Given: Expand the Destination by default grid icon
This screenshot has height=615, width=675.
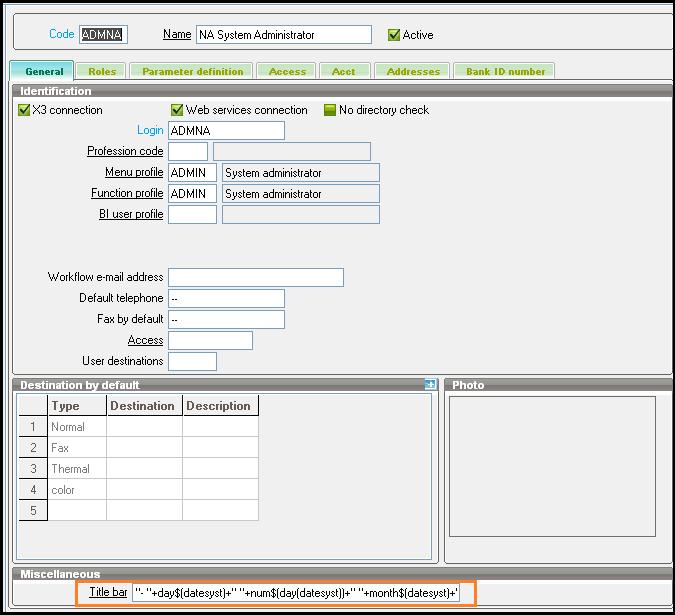Looking at the screenshot, I should [x=430, y=384].
